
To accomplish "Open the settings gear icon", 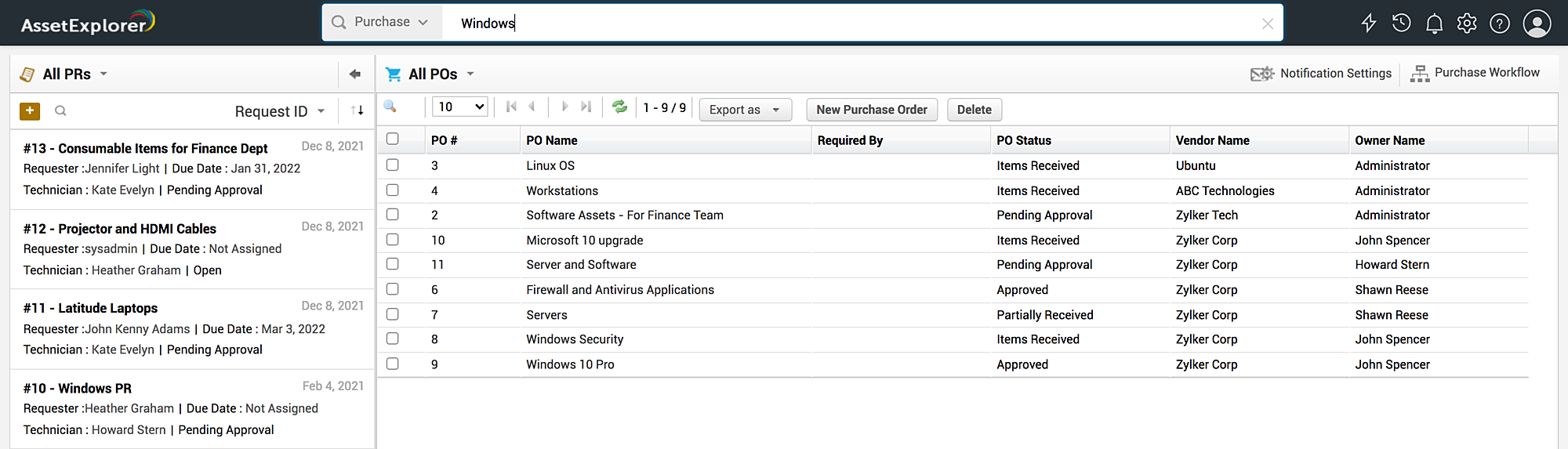I will coord(1467,24).
